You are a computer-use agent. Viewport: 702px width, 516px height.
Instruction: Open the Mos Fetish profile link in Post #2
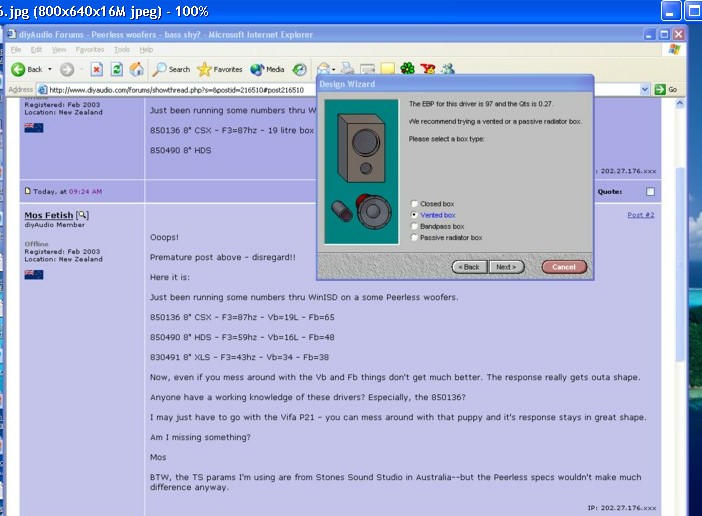tap(48, 215)
